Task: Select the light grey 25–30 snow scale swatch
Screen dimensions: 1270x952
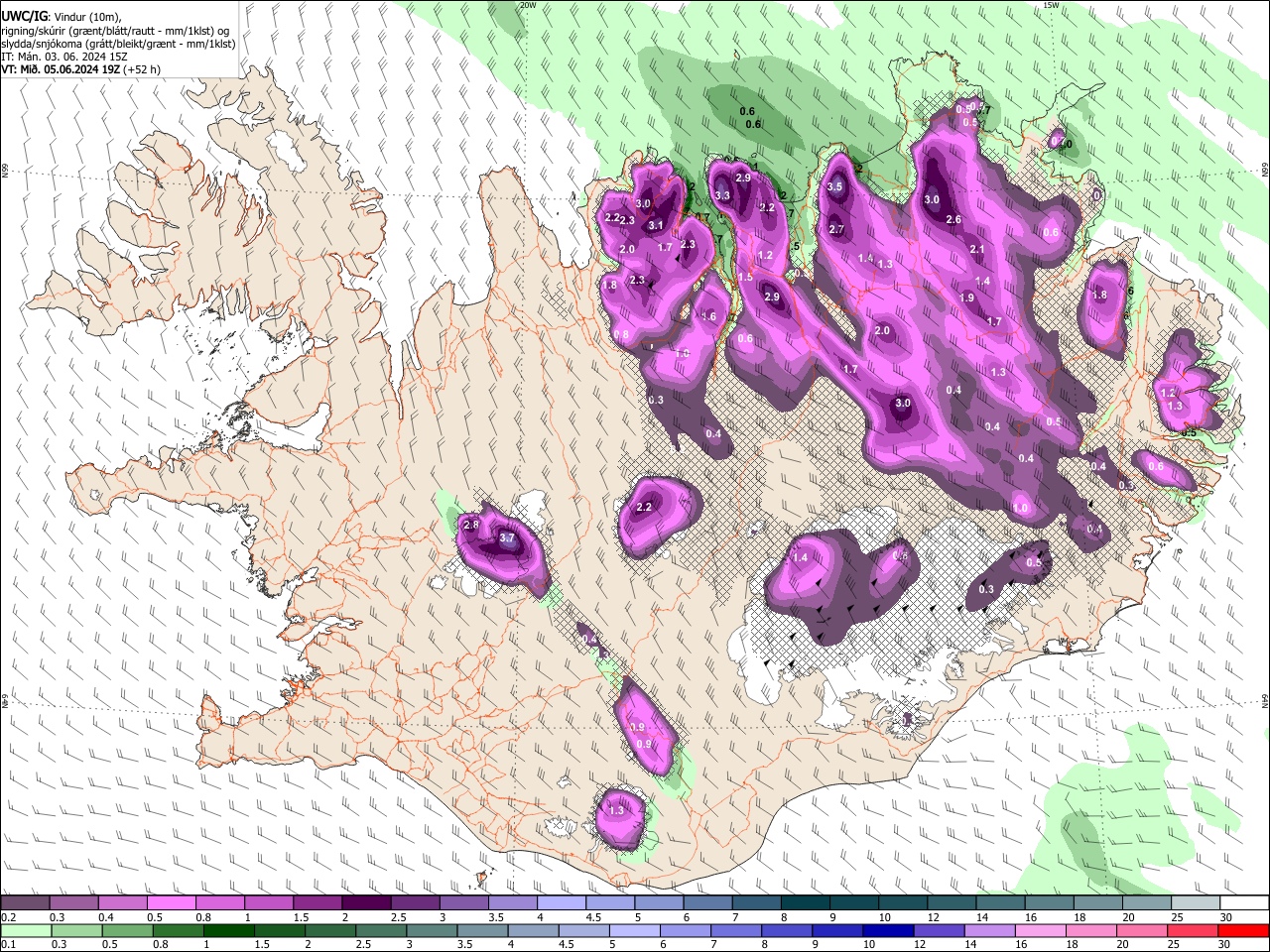Action: click(x=1196, y=902)
